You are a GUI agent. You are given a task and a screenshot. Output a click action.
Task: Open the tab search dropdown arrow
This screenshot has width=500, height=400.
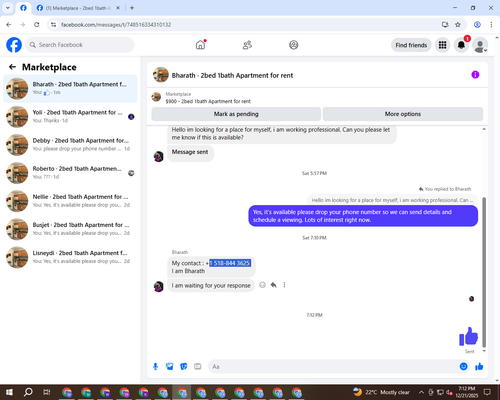coord(8,8)
